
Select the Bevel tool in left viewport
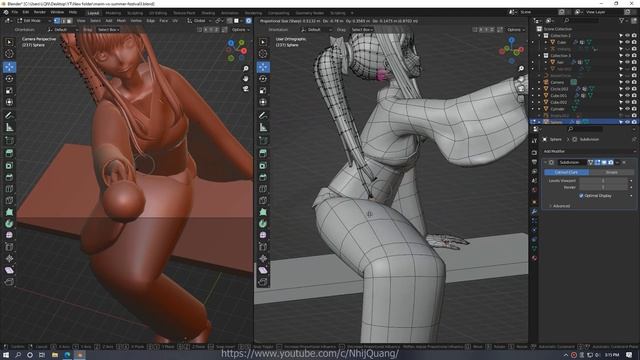pos(9,178)
